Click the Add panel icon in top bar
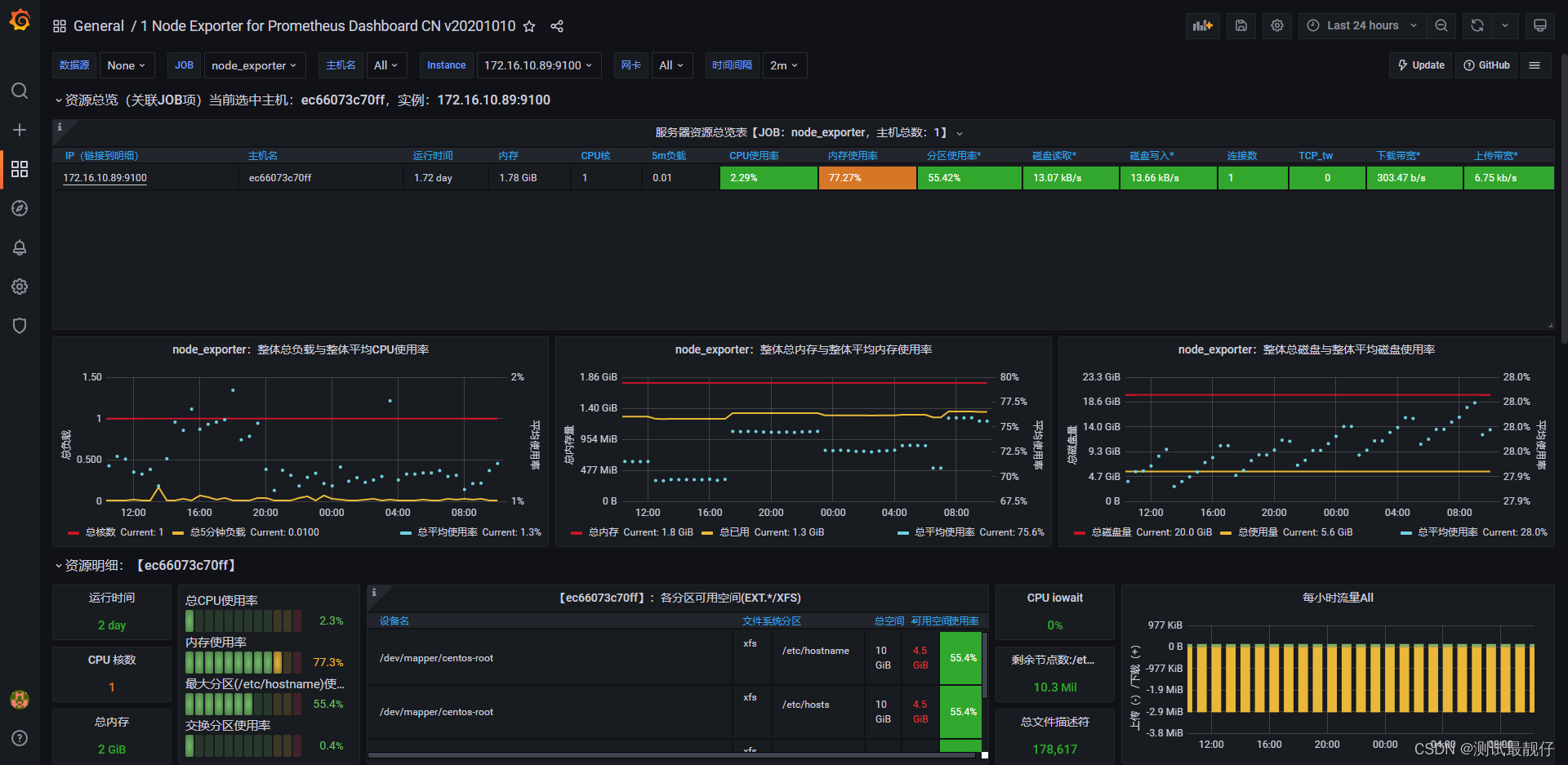1568x765 pixels. click(1203, 25)
